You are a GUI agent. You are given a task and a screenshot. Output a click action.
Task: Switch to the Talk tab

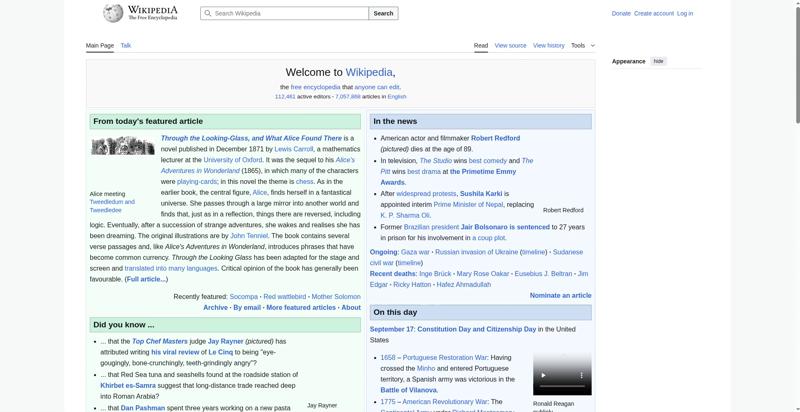126,45
